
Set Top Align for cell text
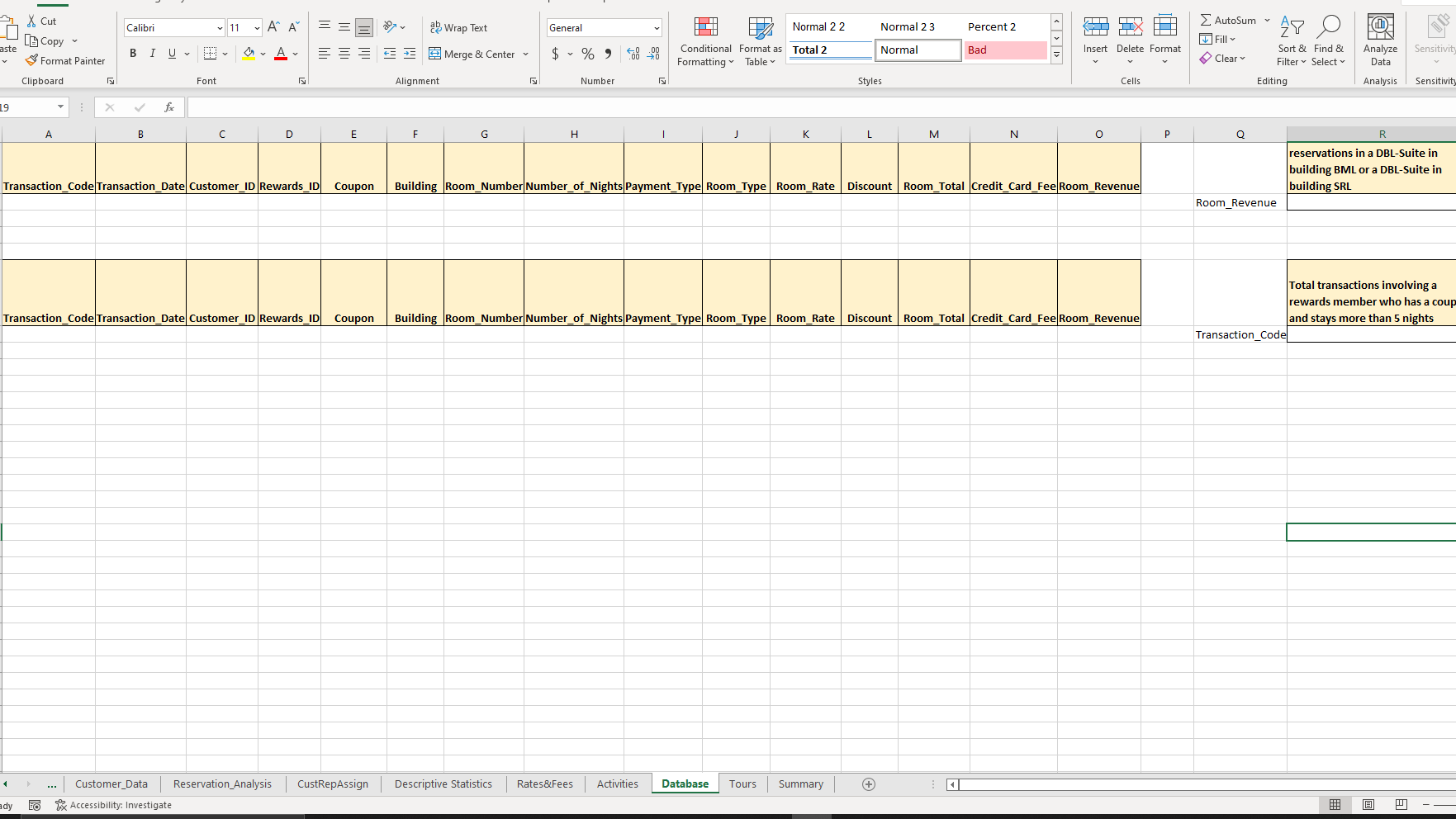[325, 27]
